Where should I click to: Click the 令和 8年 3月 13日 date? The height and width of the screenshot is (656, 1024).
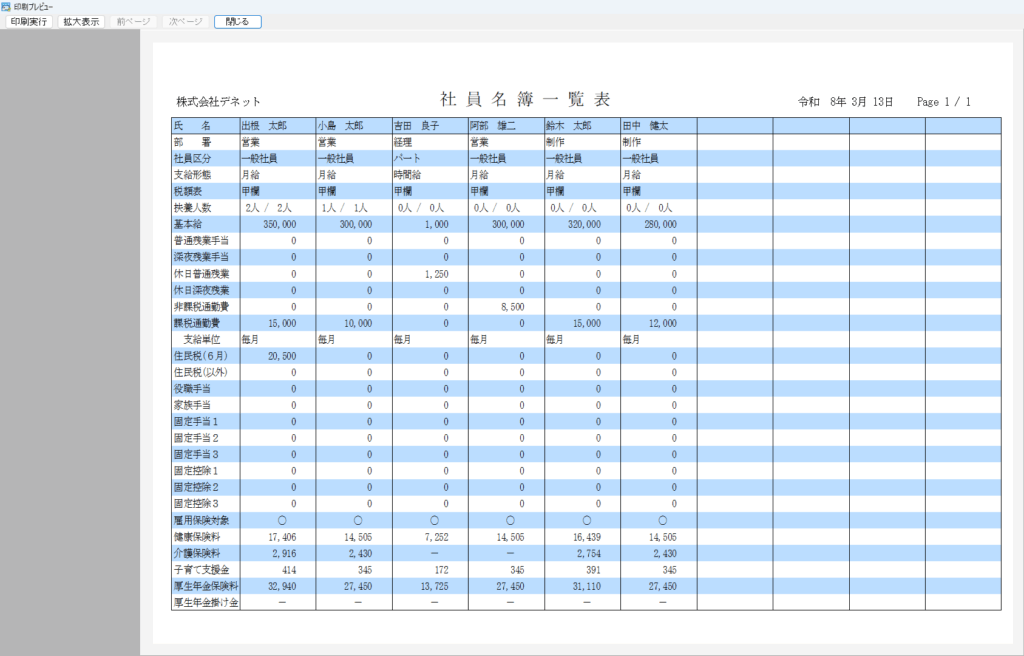click(845, 102)
